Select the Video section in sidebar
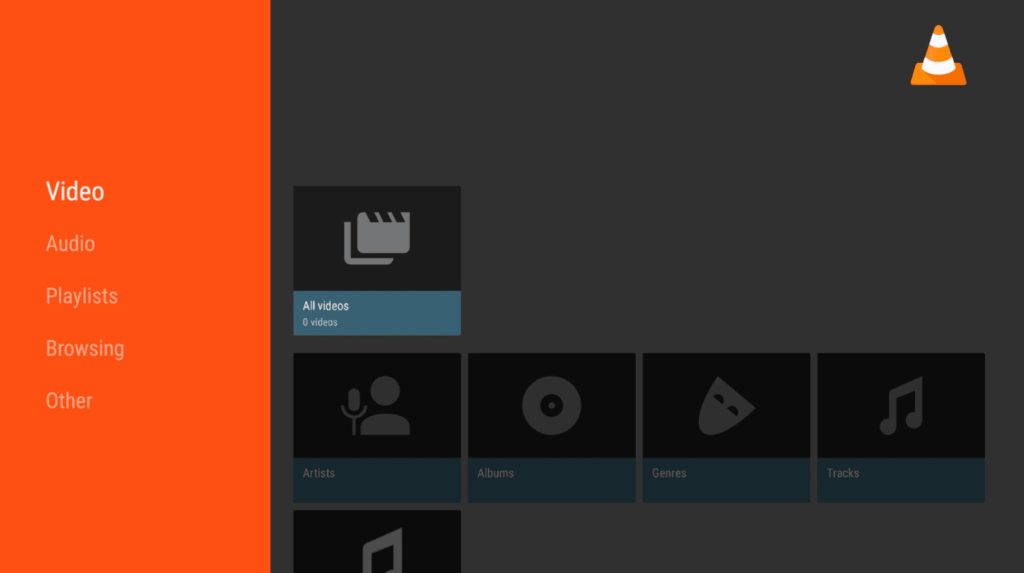1024x573 pixels. point(74,191)
